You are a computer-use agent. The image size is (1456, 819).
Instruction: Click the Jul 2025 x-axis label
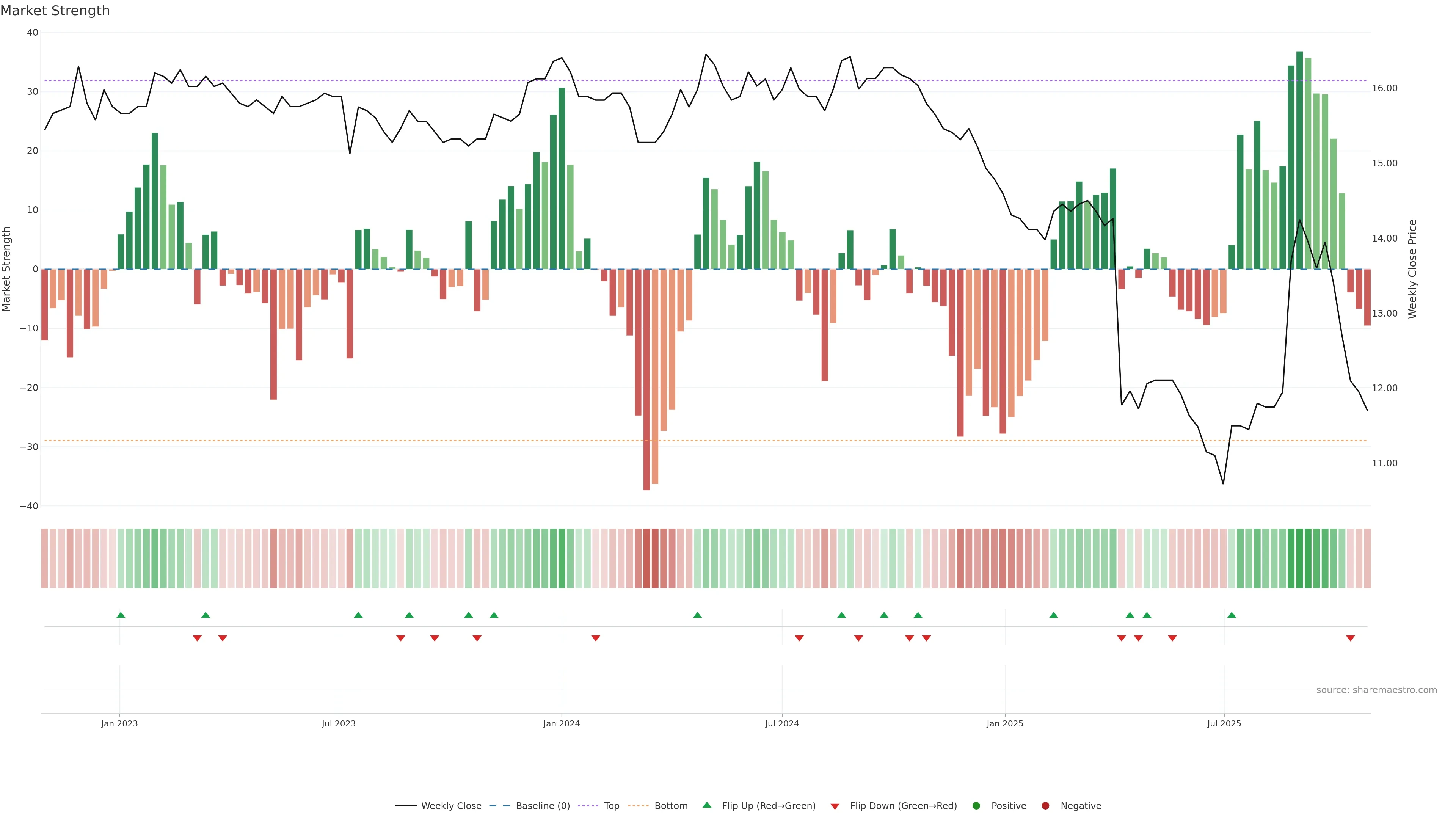coord(1224,723)
